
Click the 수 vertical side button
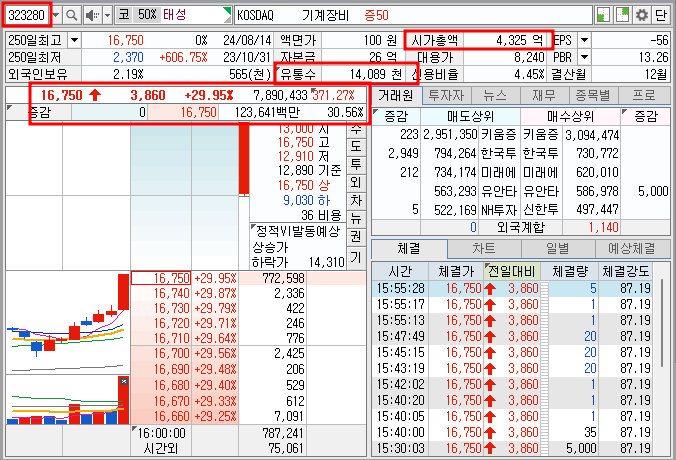pyautogui.click(x=356, y=129)
